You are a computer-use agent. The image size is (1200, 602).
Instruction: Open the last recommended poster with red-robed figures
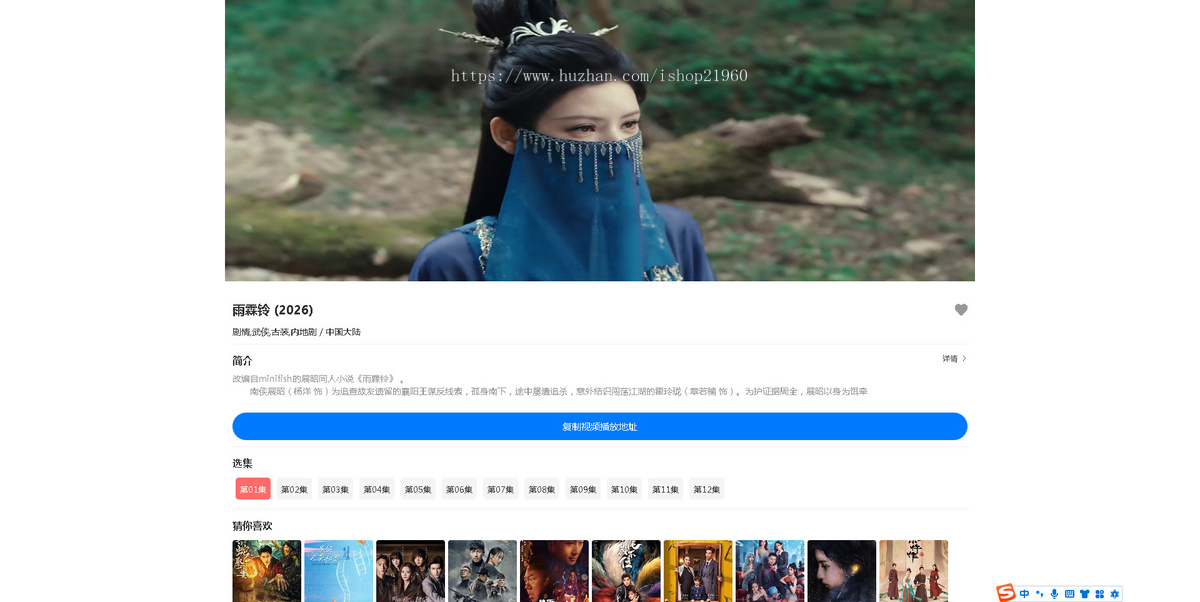click(914, 571)
